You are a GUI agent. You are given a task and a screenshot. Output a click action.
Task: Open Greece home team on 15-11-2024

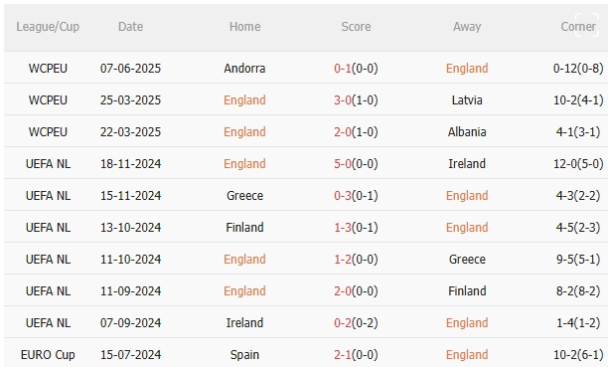pyautogui.click(x=245, y=196)
